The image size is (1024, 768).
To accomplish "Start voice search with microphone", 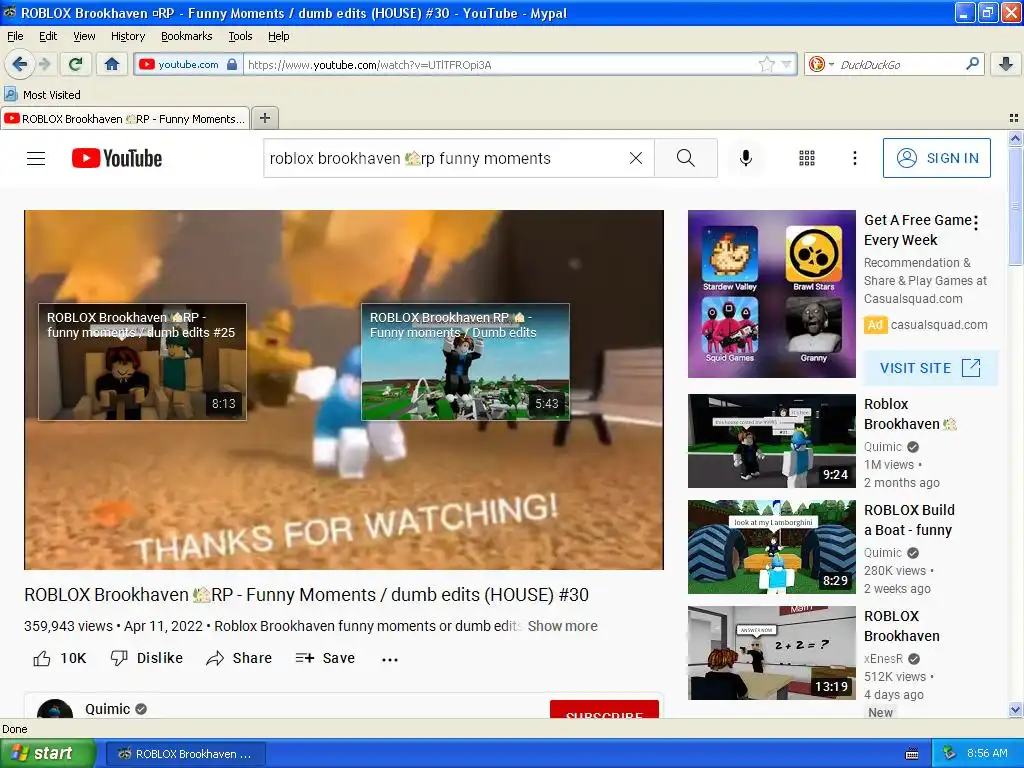I will pos(746,158).
